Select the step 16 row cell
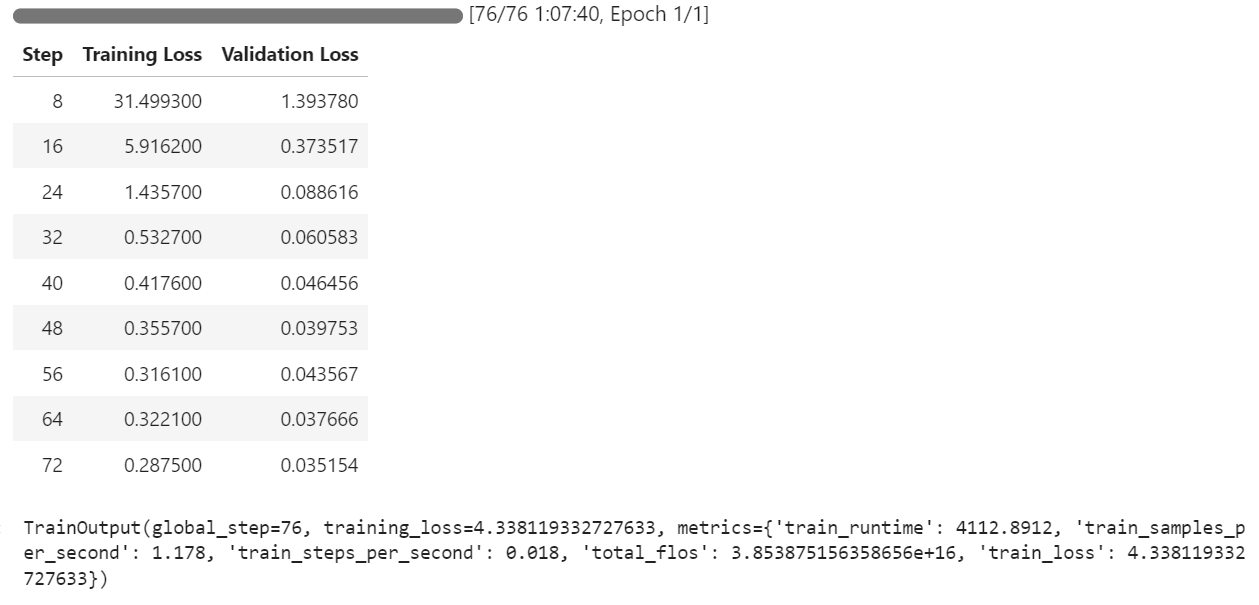The height and width of the screenshot is (605, 1259). coord(52,147)
